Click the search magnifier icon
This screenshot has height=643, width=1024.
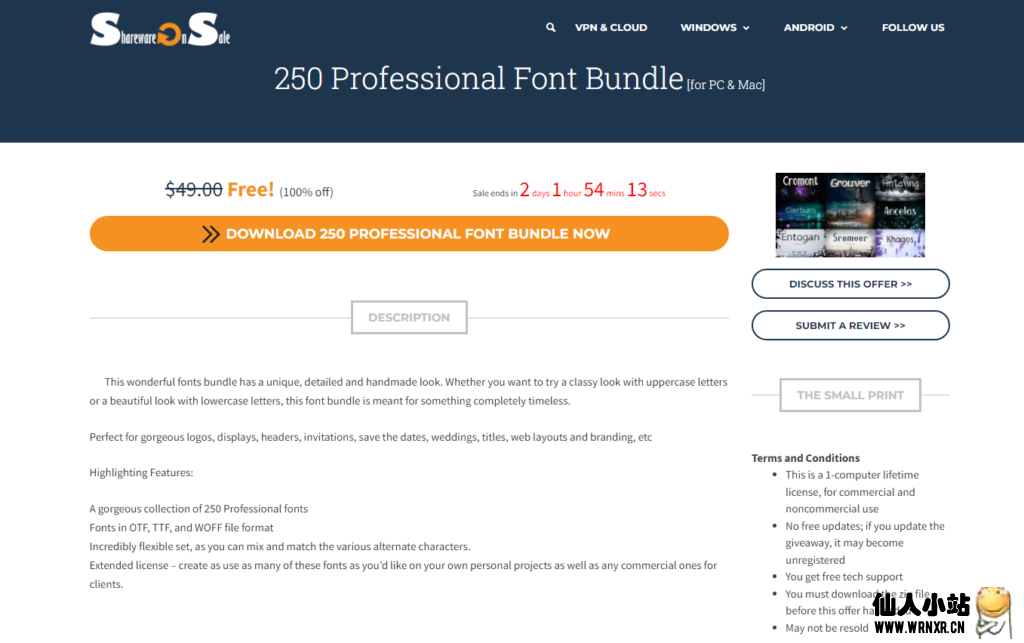[550, 28]
